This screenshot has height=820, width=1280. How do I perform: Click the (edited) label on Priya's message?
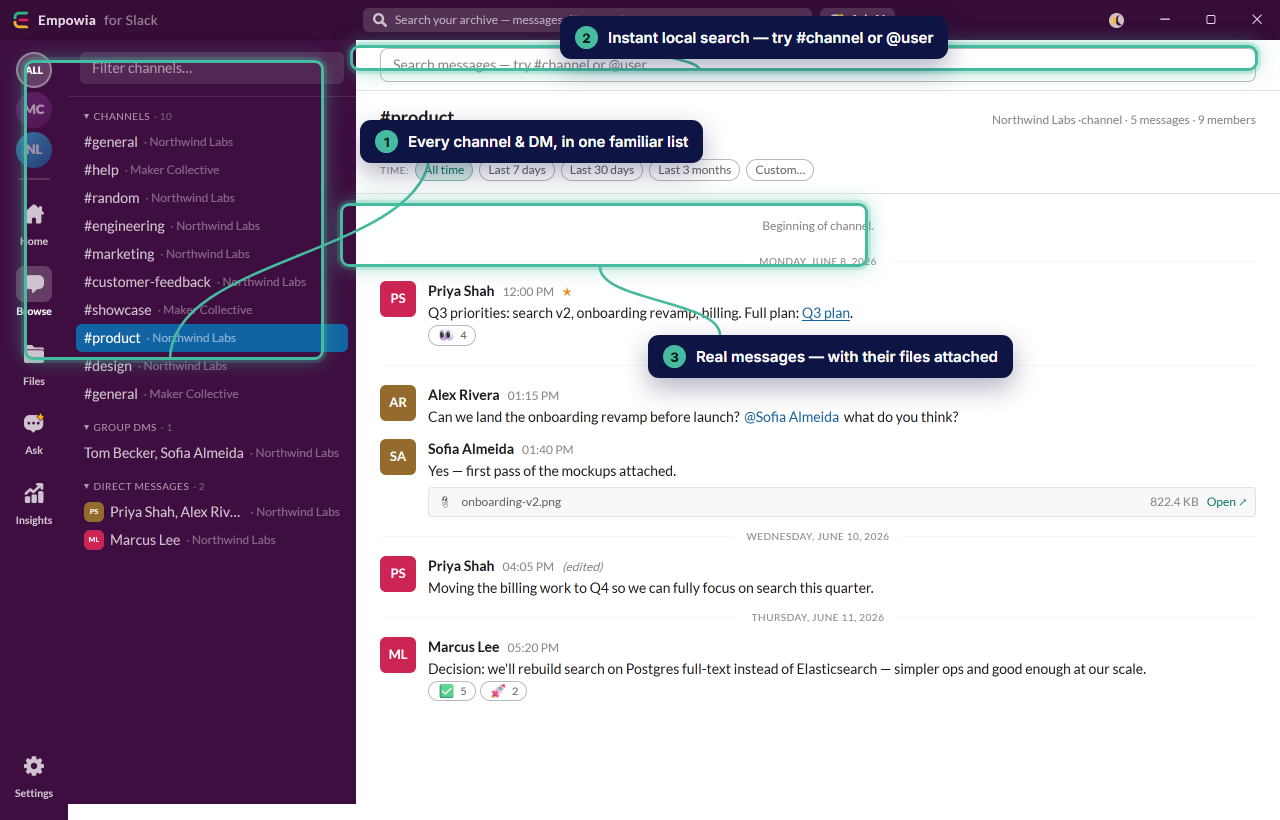(583, 567)
